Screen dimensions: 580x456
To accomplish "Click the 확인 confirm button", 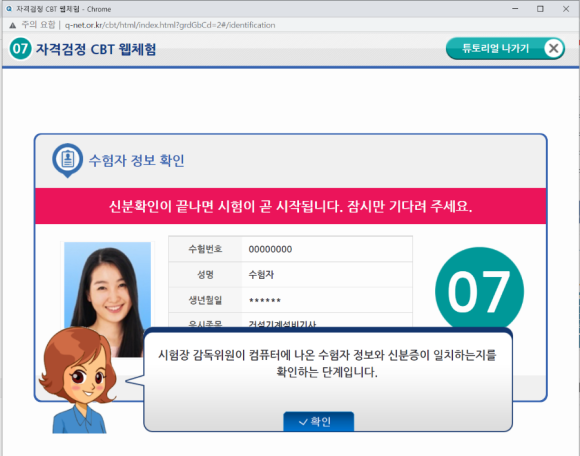I will coord(318,421).
